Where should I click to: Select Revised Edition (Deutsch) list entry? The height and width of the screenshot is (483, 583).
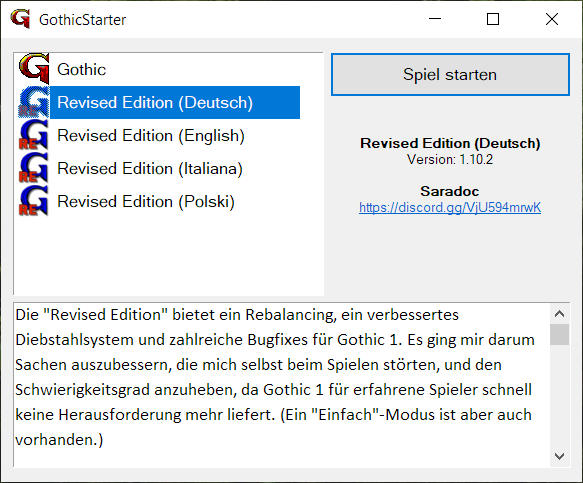(x=175, y=103)
